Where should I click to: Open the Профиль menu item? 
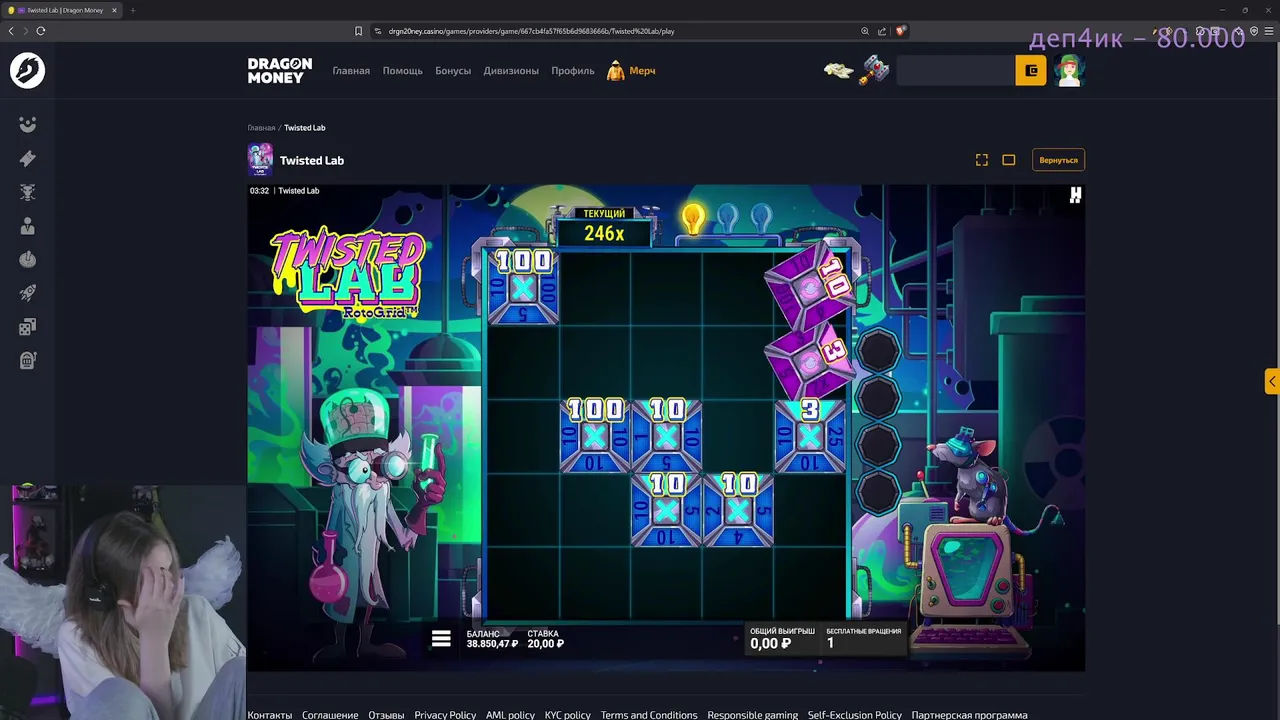(573, 71)
